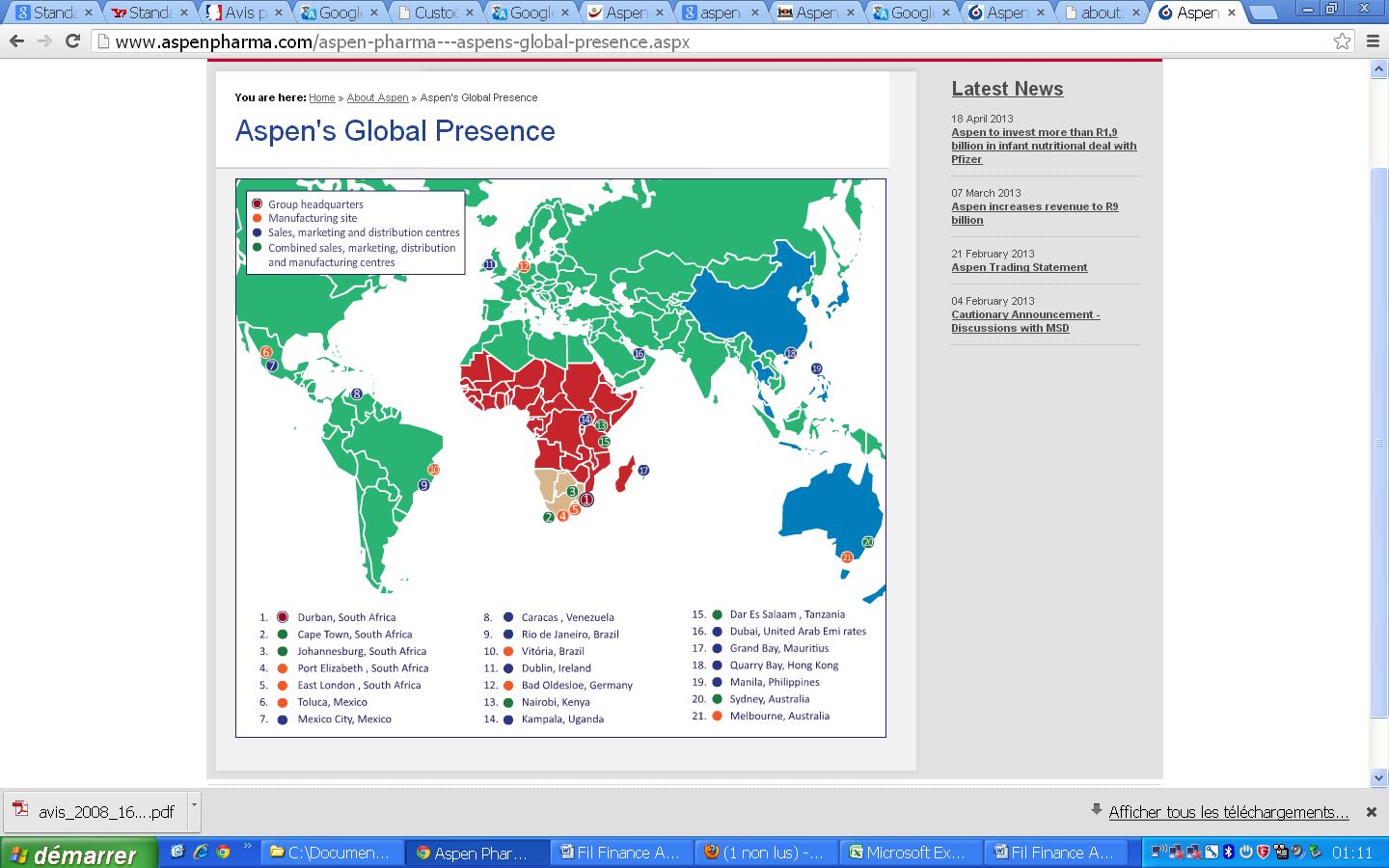The height and width of the screenshot is (868, 1389).
Task: Follow the Home breadcrumb link
Action: (322, 97)
